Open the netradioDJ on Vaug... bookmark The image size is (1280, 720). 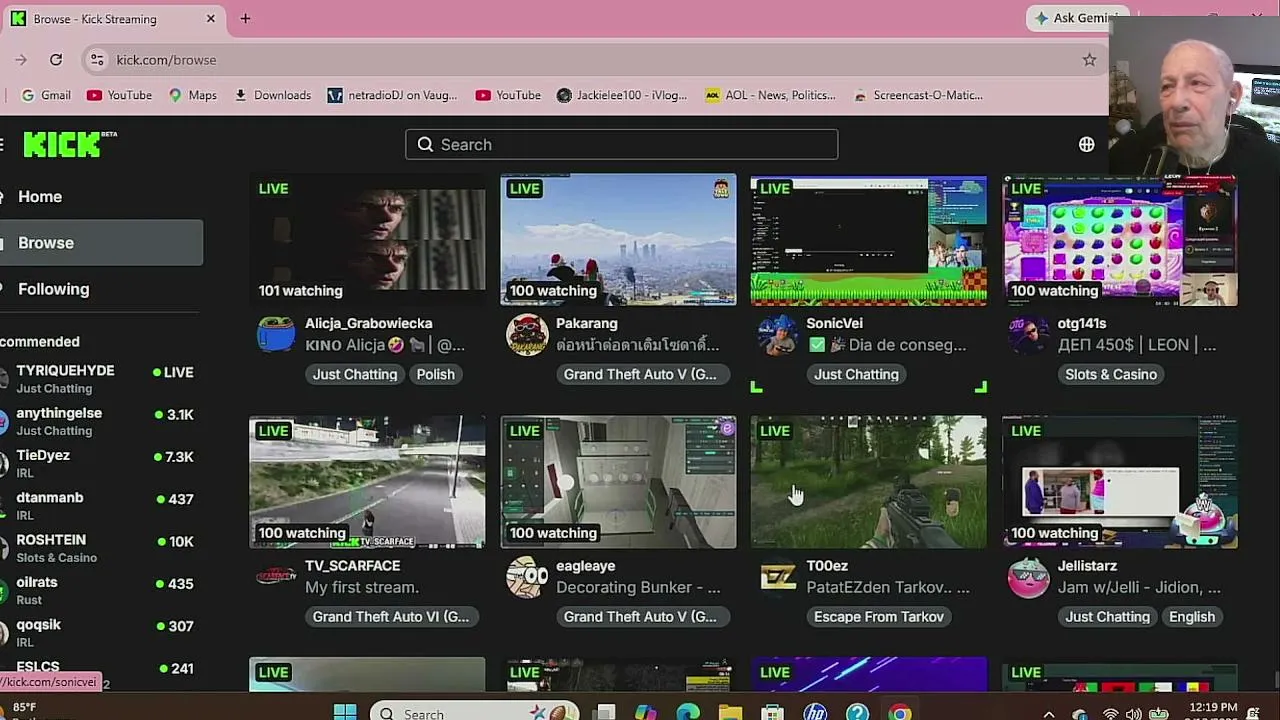coord(392,95)
